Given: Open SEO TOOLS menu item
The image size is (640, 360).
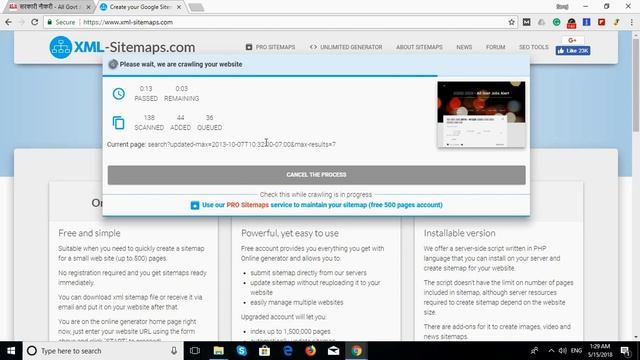Looking at the screenshot, I should point(533,47).
